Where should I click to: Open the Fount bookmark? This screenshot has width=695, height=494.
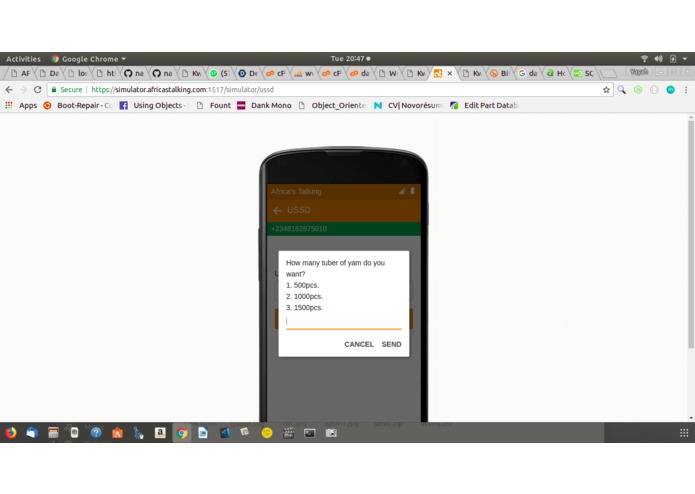pyautogui.click(x=214, y=105)
